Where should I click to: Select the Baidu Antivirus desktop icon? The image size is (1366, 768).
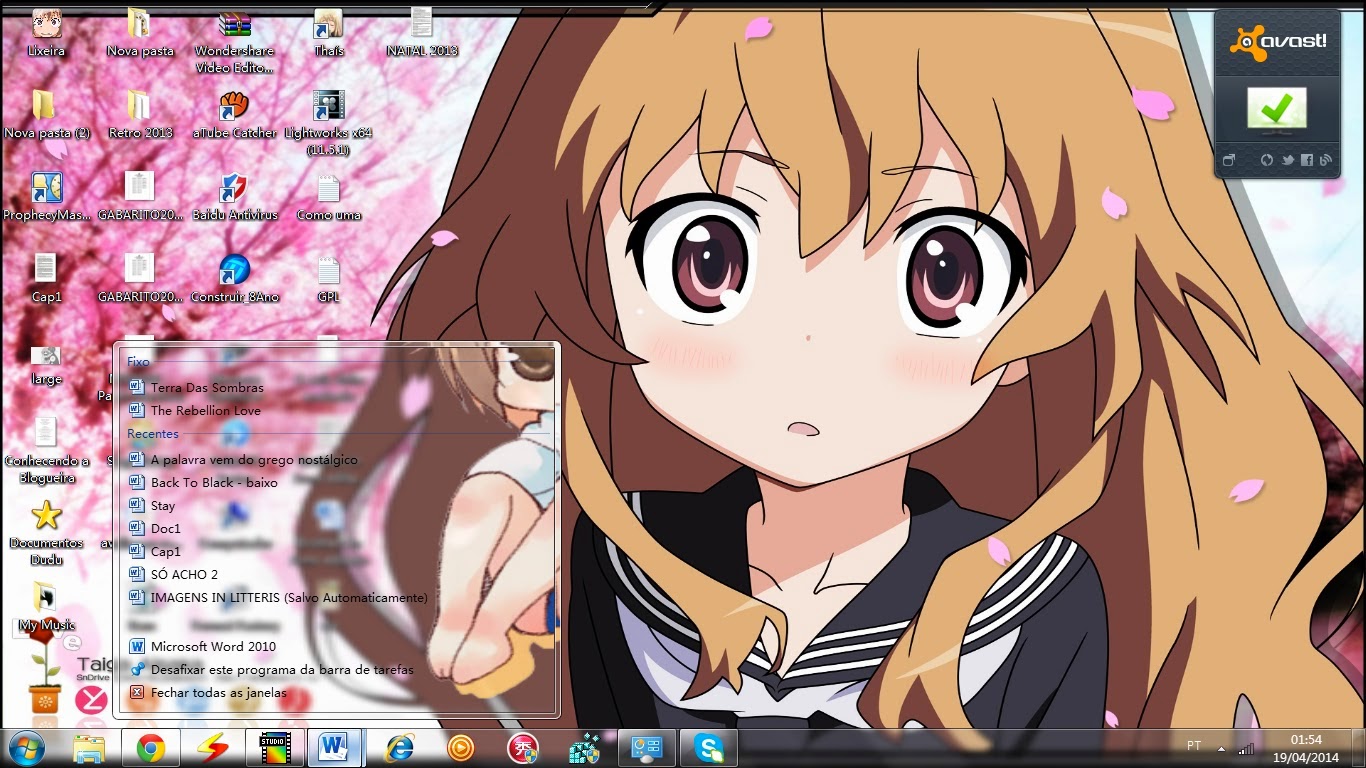click(x=234, y=196)
